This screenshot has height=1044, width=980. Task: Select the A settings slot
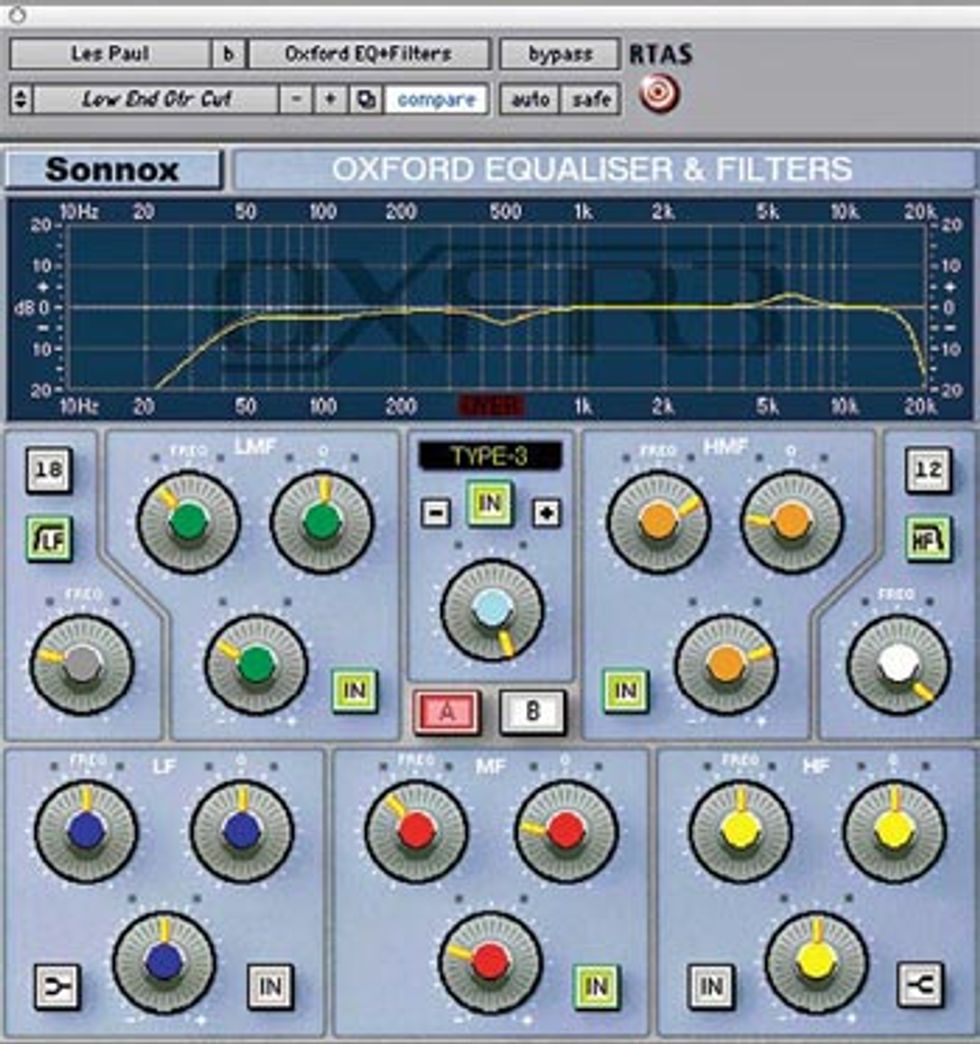(447, 712)
